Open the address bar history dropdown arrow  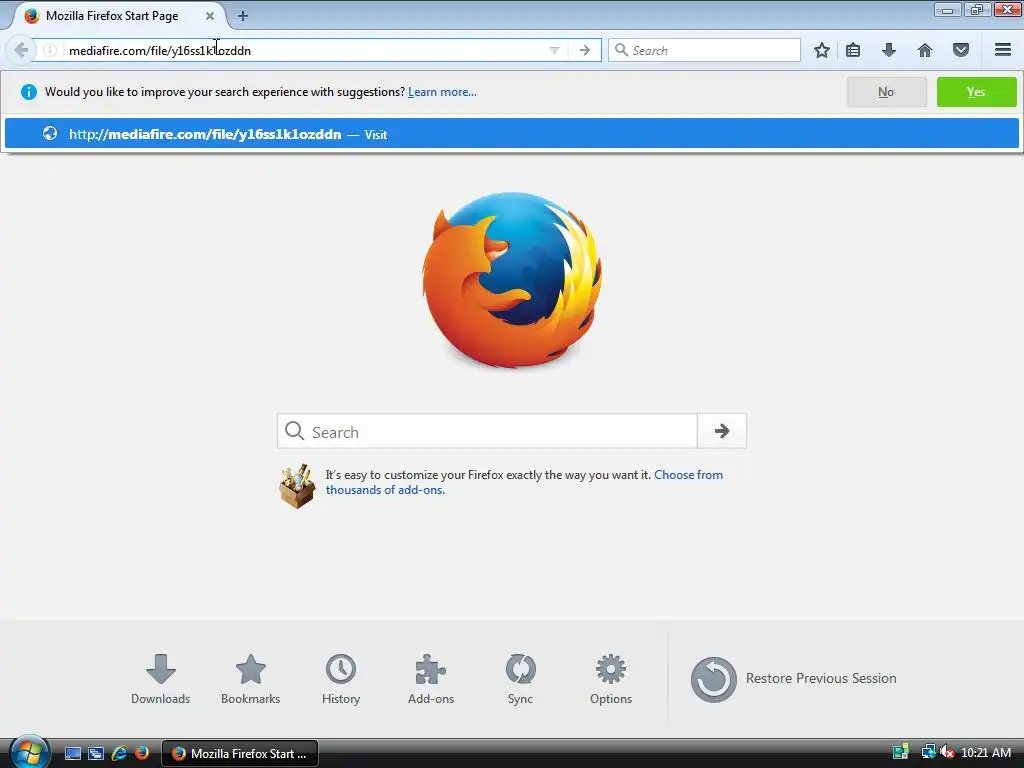coord(554,50)
